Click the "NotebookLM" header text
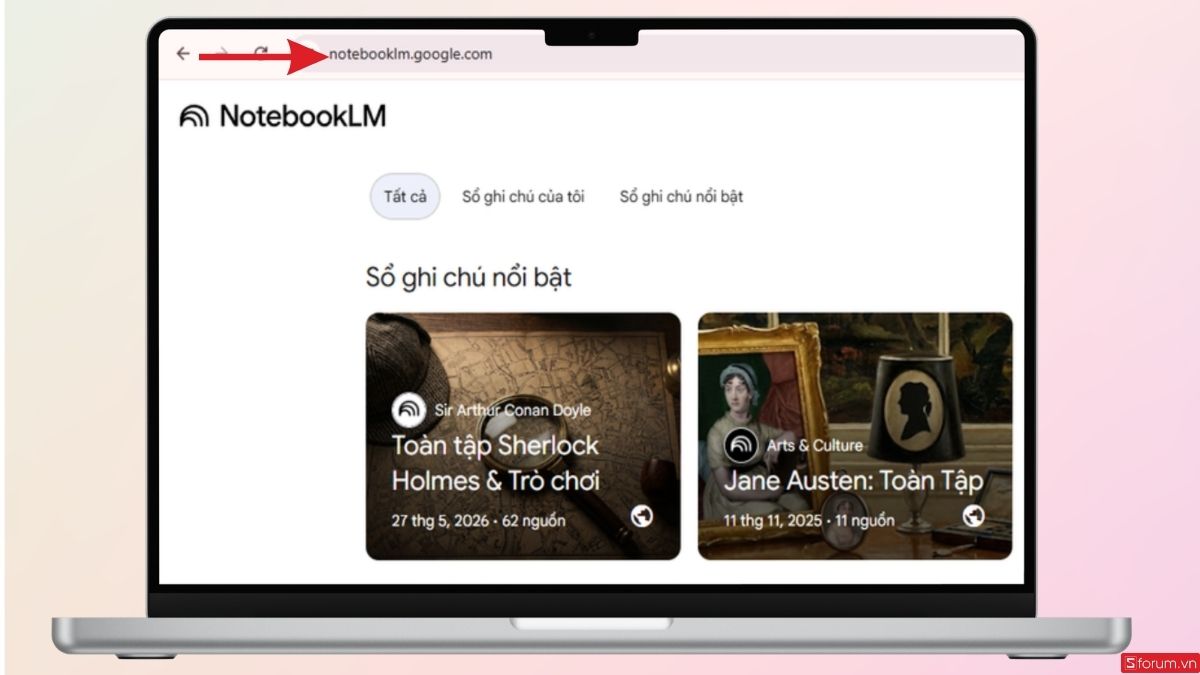Screen dimensions: 1200x675 tap(303, 117)
